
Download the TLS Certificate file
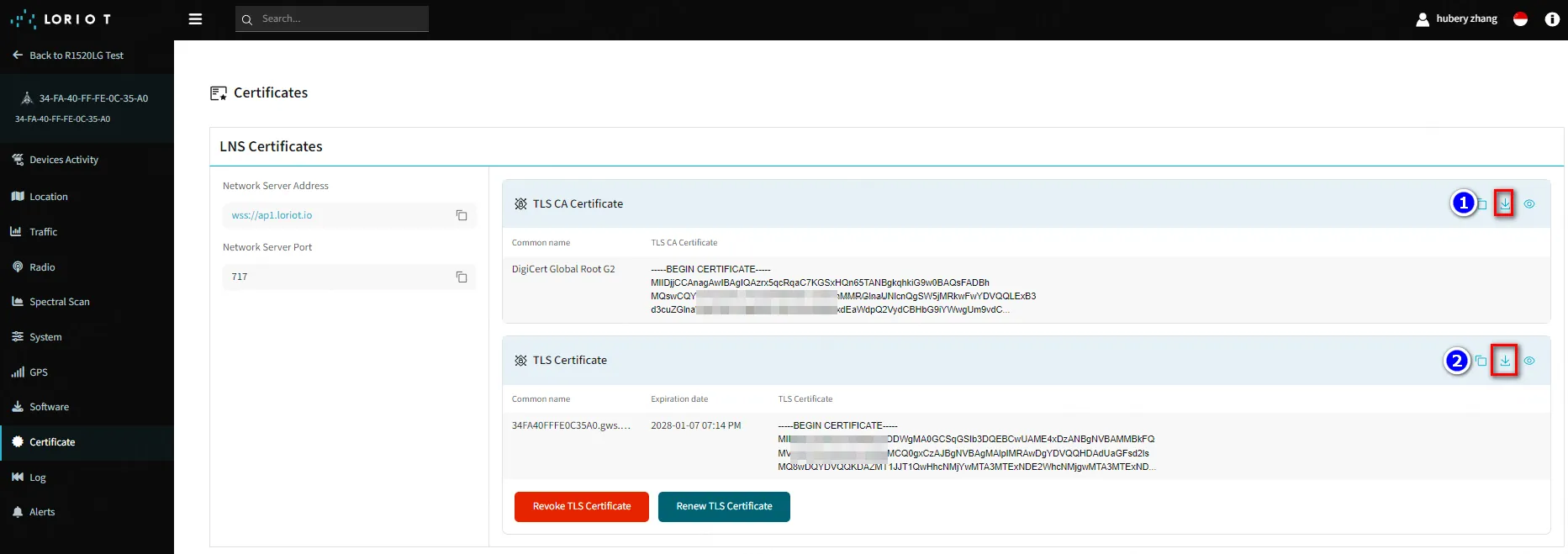(1504, 361)
